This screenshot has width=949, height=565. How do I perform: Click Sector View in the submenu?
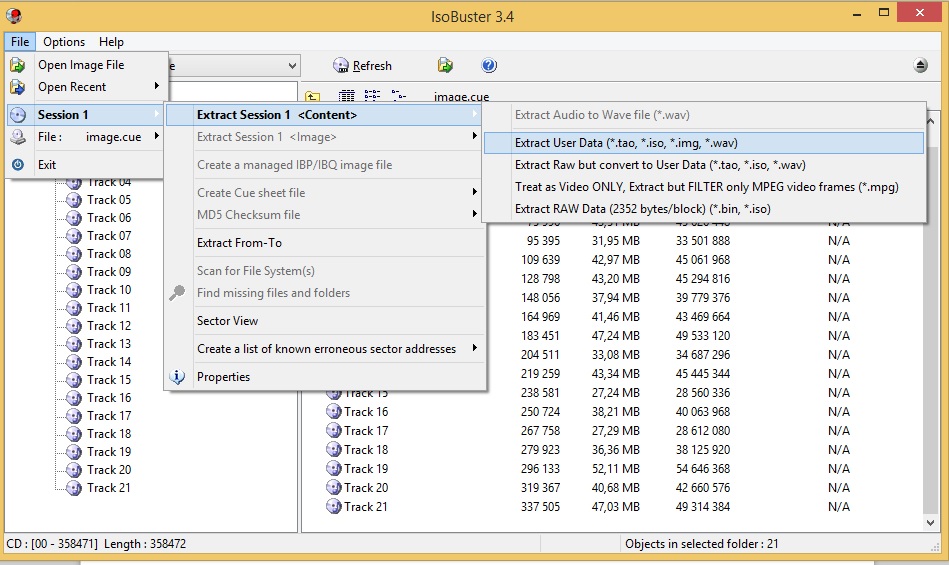tap(227, 321)
